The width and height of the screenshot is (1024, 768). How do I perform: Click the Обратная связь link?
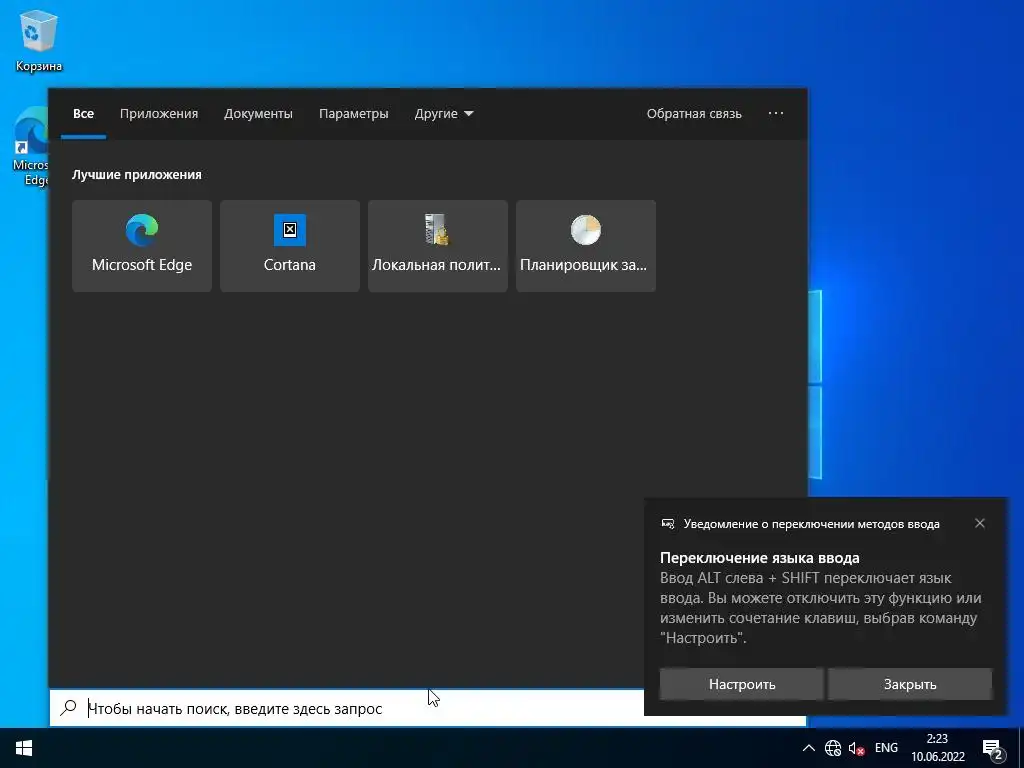pyautogui.click(x=694, y=114)
